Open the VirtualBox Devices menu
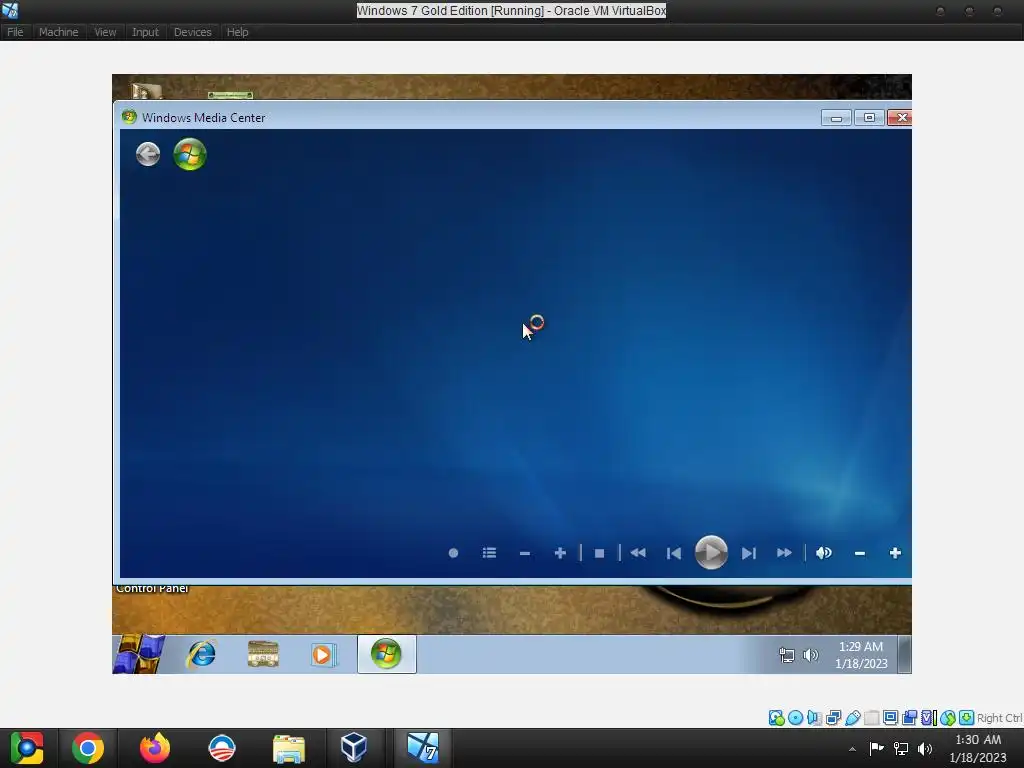This screenshot has width=1024, height=768. [x=193, y=32]
